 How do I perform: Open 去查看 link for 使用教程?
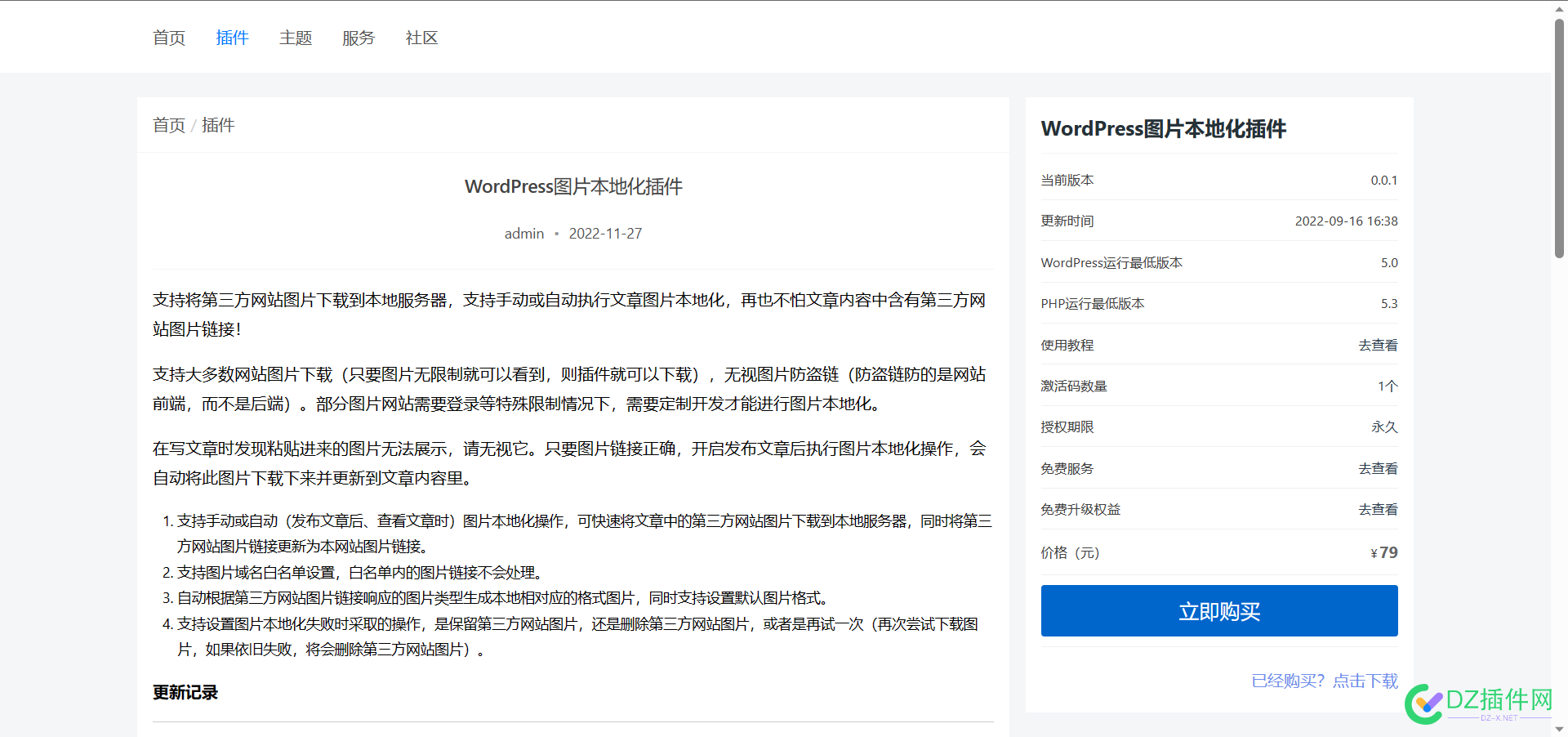(x=1378, y=345)
